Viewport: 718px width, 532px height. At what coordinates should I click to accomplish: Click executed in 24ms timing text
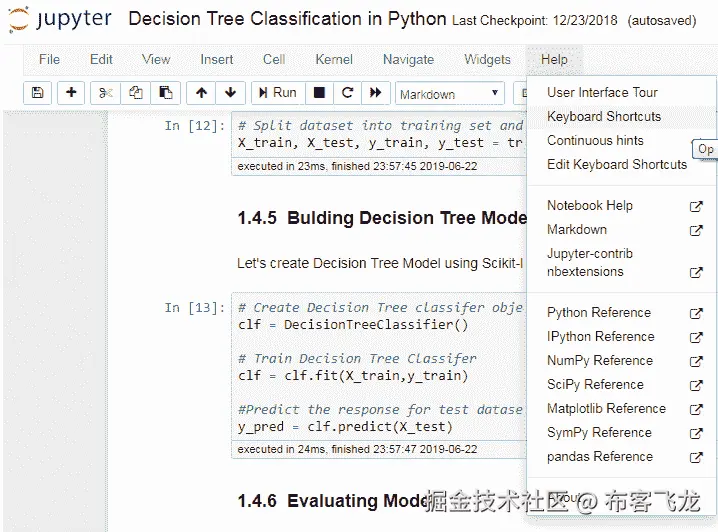[357, 449]
